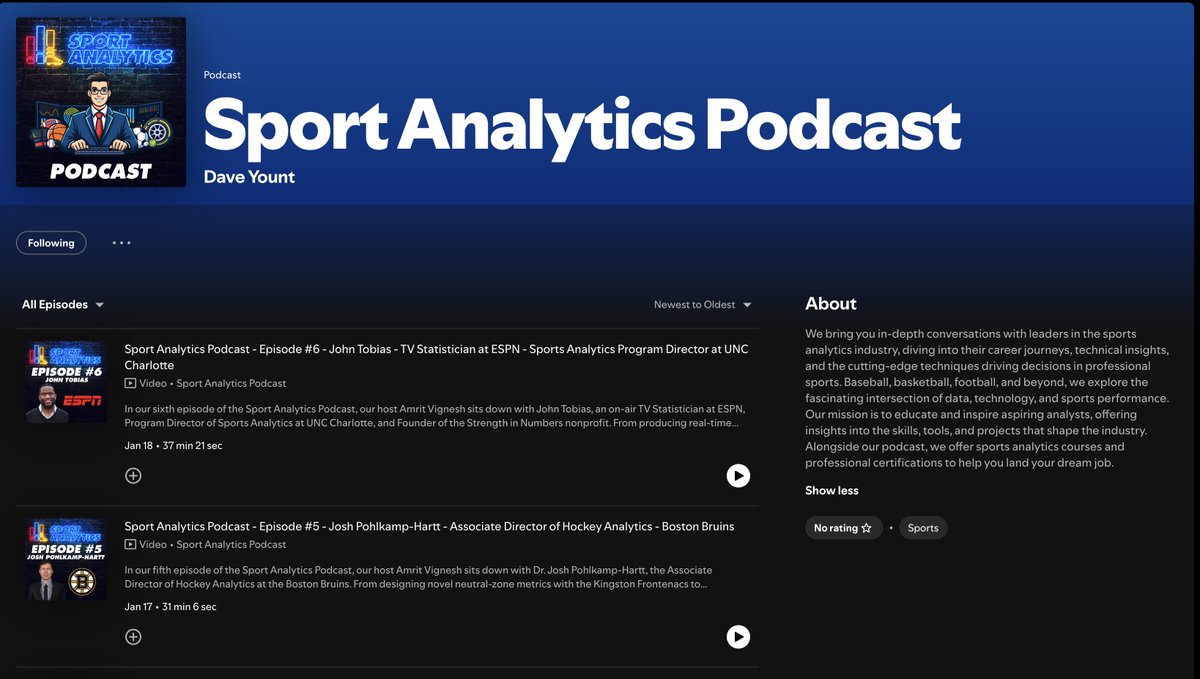Add Episode #6 to your library

(x=133, y=476)
